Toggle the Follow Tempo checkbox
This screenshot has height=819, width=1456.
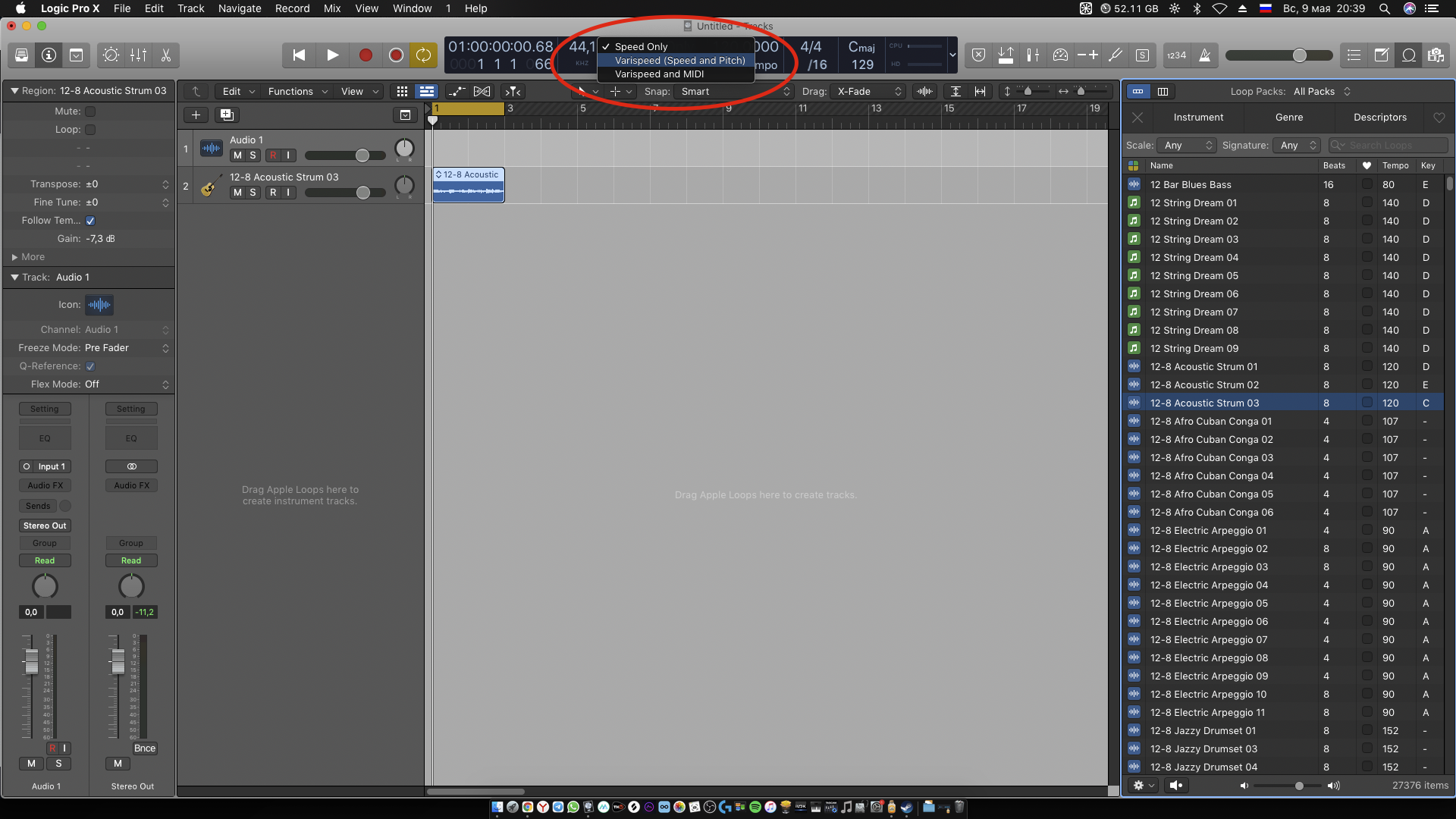(90, 221)
